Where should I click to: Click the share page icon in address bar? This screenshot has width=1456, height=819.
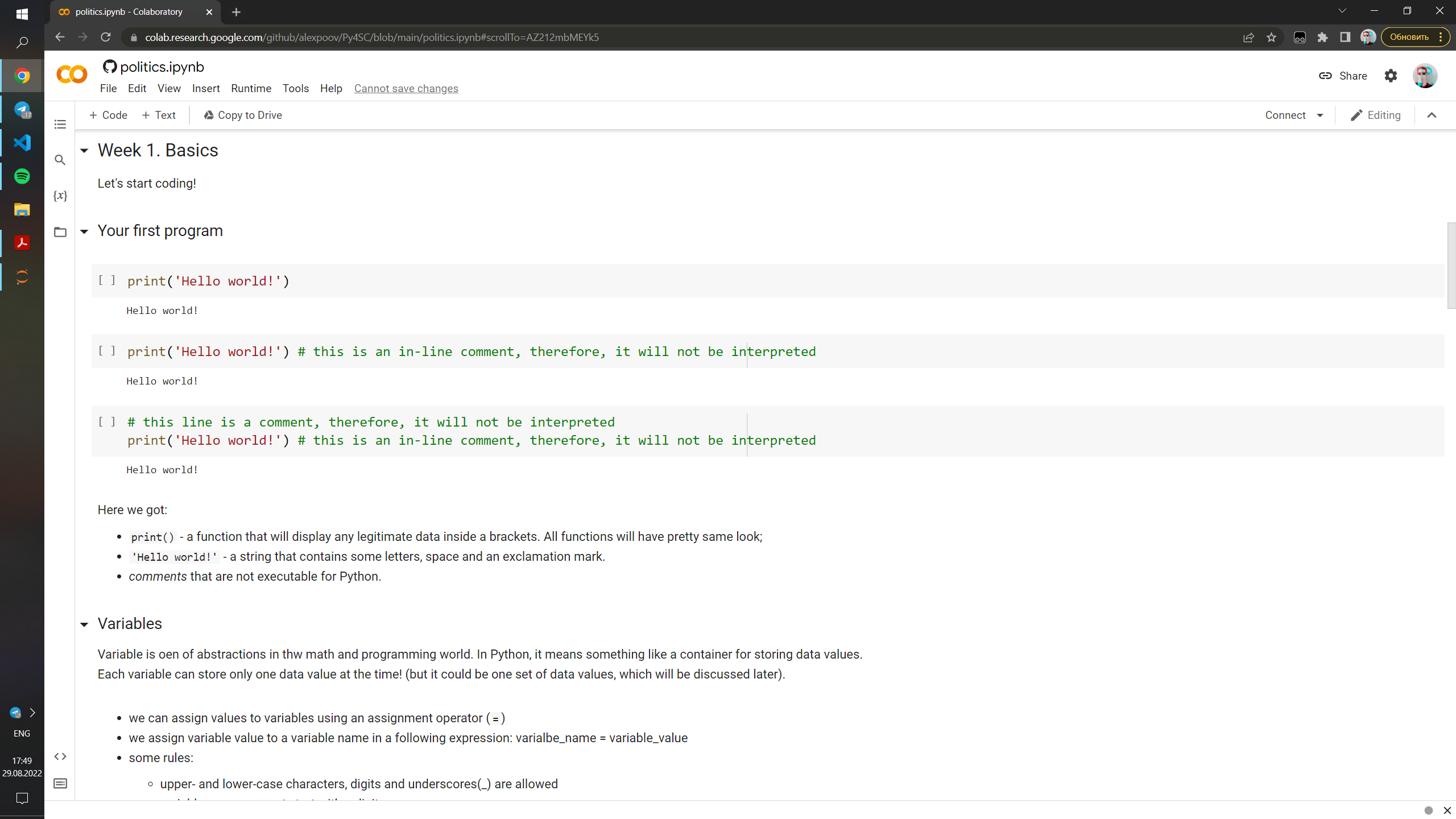coord(1248,38)
